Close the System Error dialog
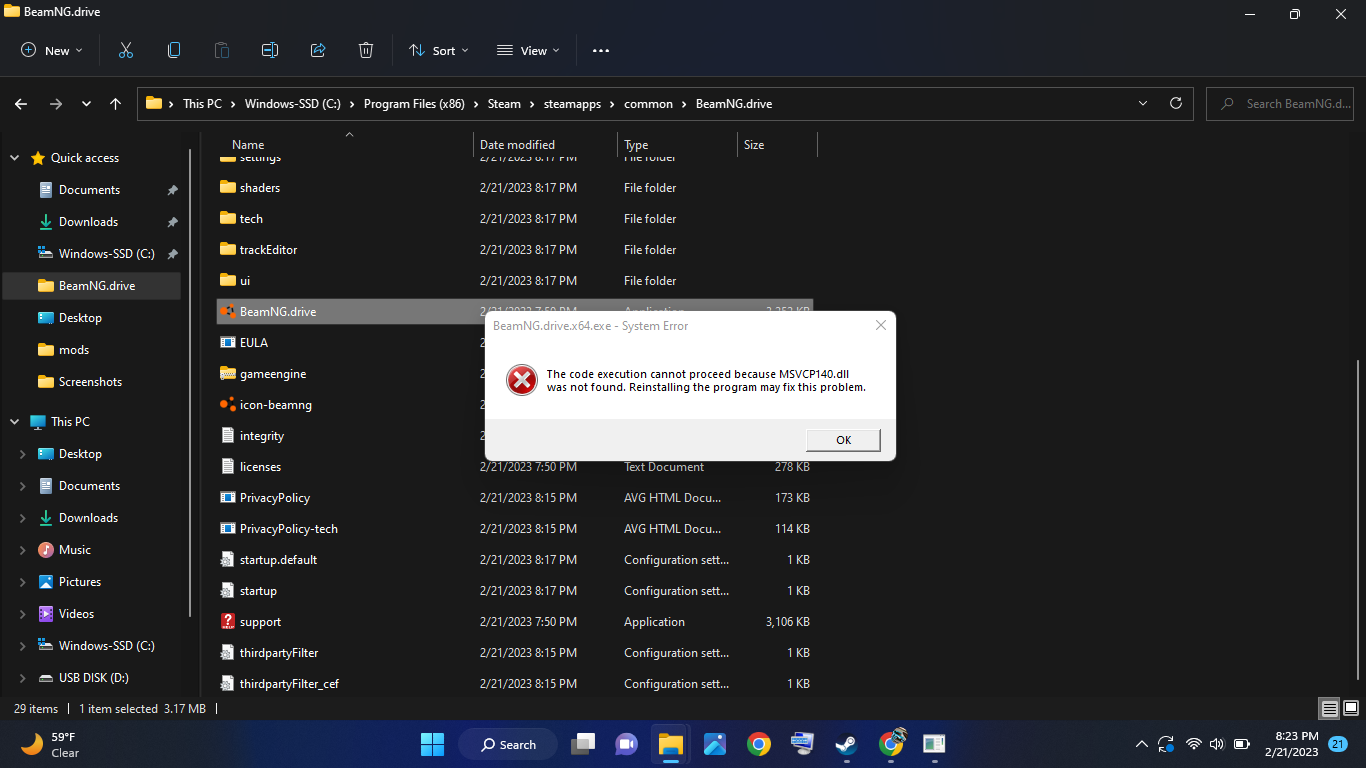 point(880,325)
